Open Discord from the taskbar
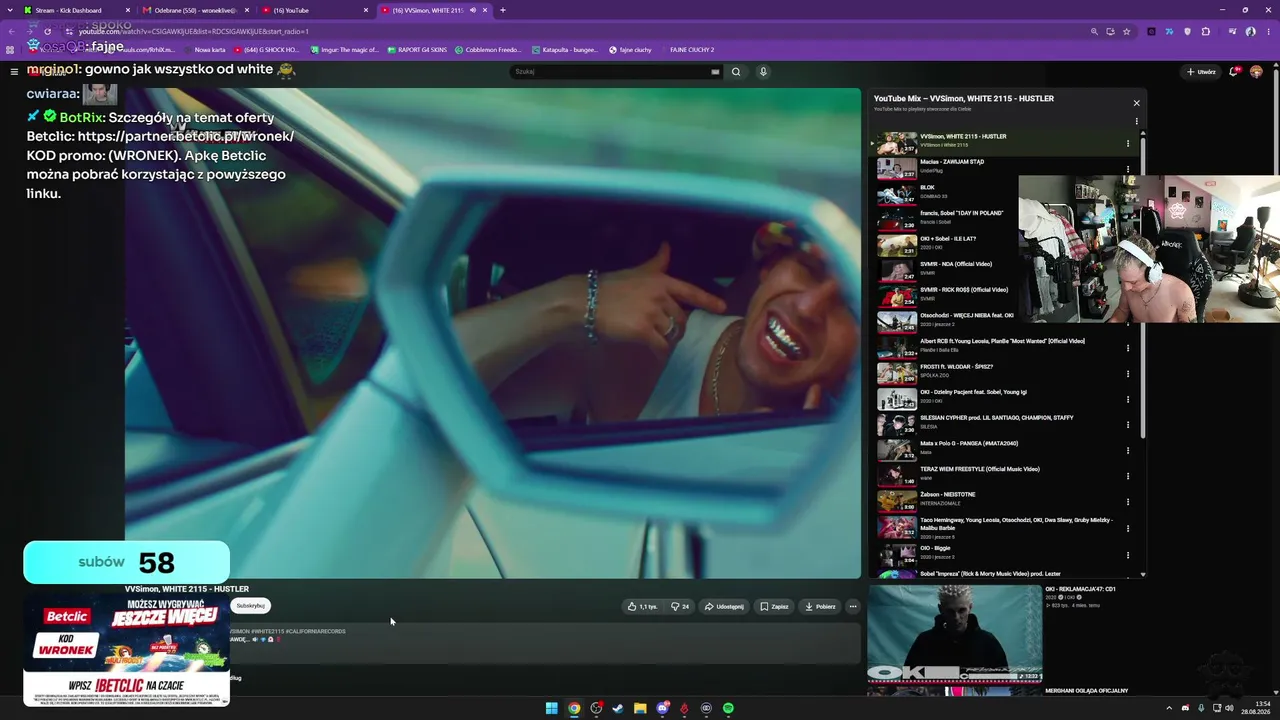 662,708
